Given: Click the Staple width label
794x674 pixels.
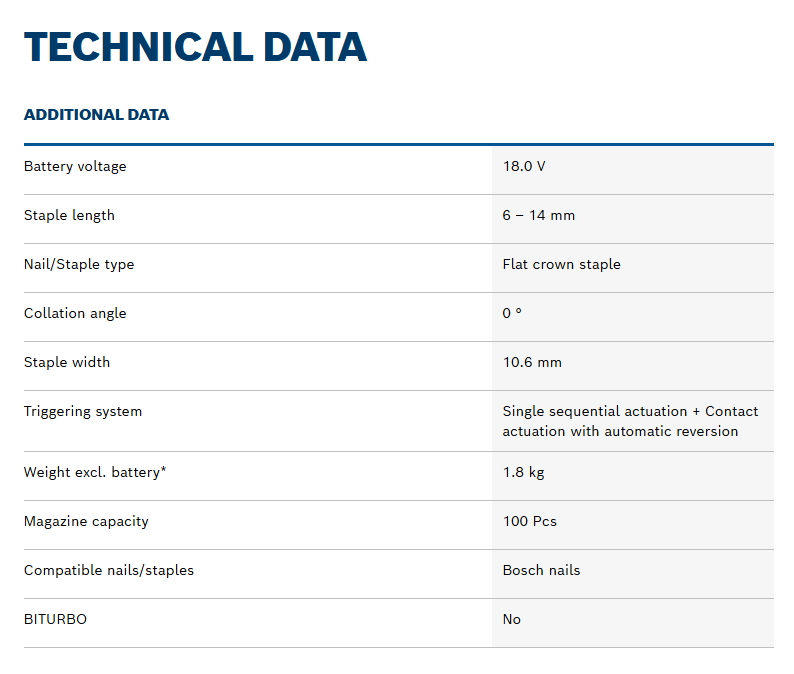Looking at the screenshot, I should pyautogui.click(x=67, y=362).
